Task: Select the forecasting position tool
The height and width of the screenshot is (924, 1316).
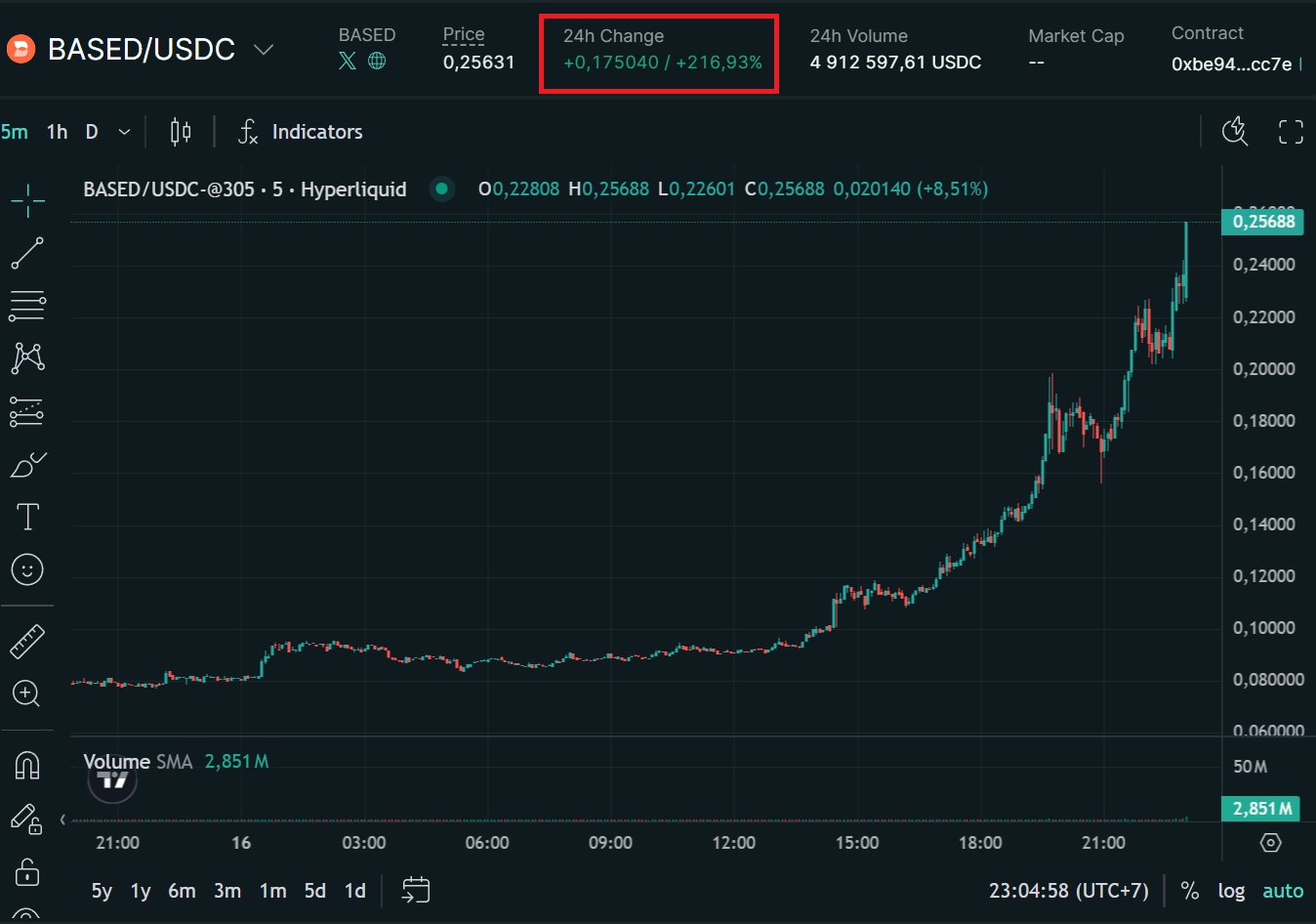Action: (27, 411)
